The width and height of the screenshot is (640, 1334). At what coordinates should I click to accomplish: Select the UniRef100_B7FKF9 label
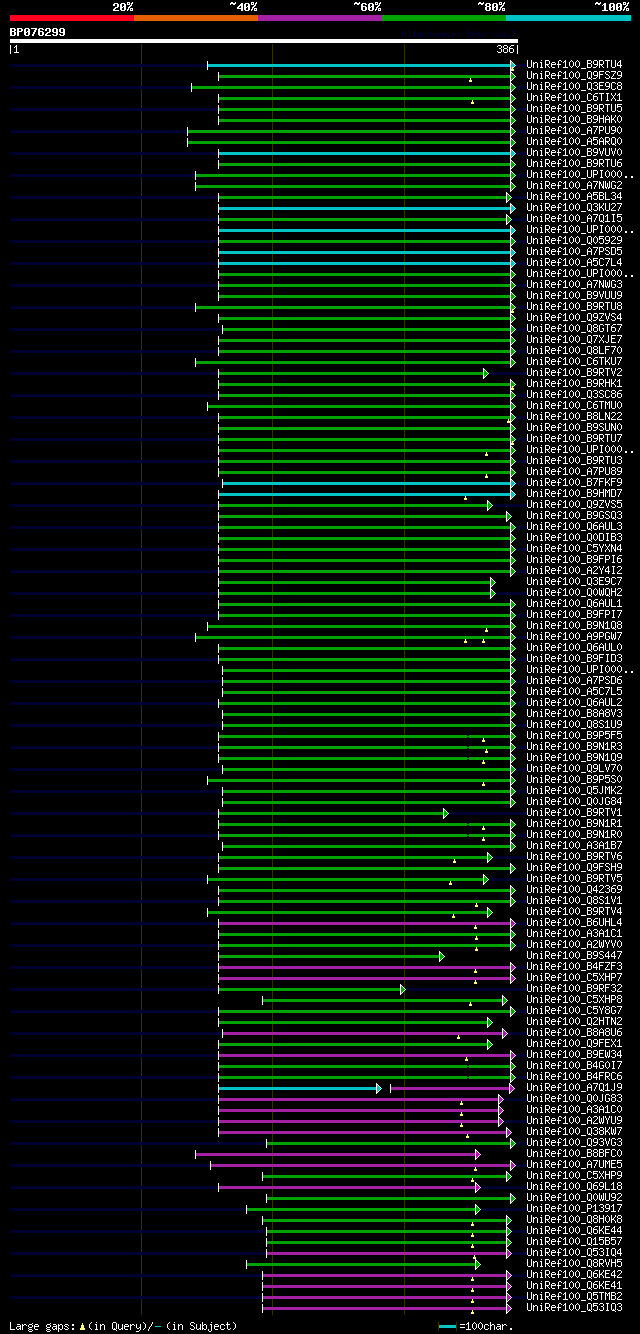coord(574,483)
